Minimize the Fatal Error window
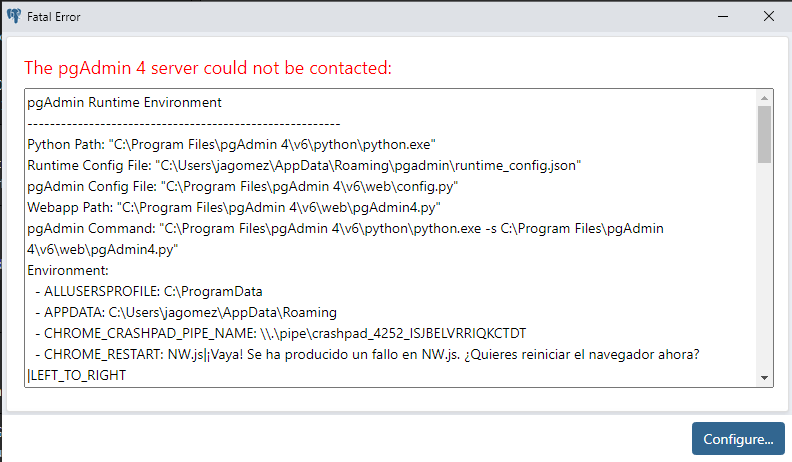The height and width of the screenshot is (462, 792). [721, 16]
